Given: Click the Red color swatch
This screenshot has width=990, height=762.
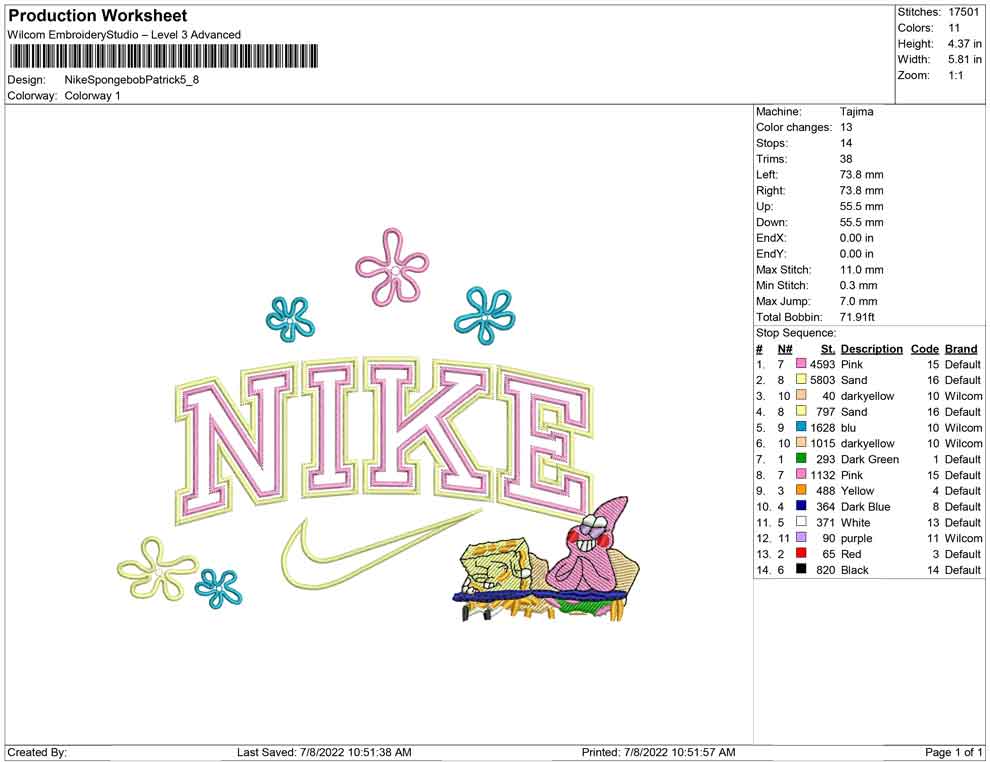Looking at the screenshot, I should (801, 554).
